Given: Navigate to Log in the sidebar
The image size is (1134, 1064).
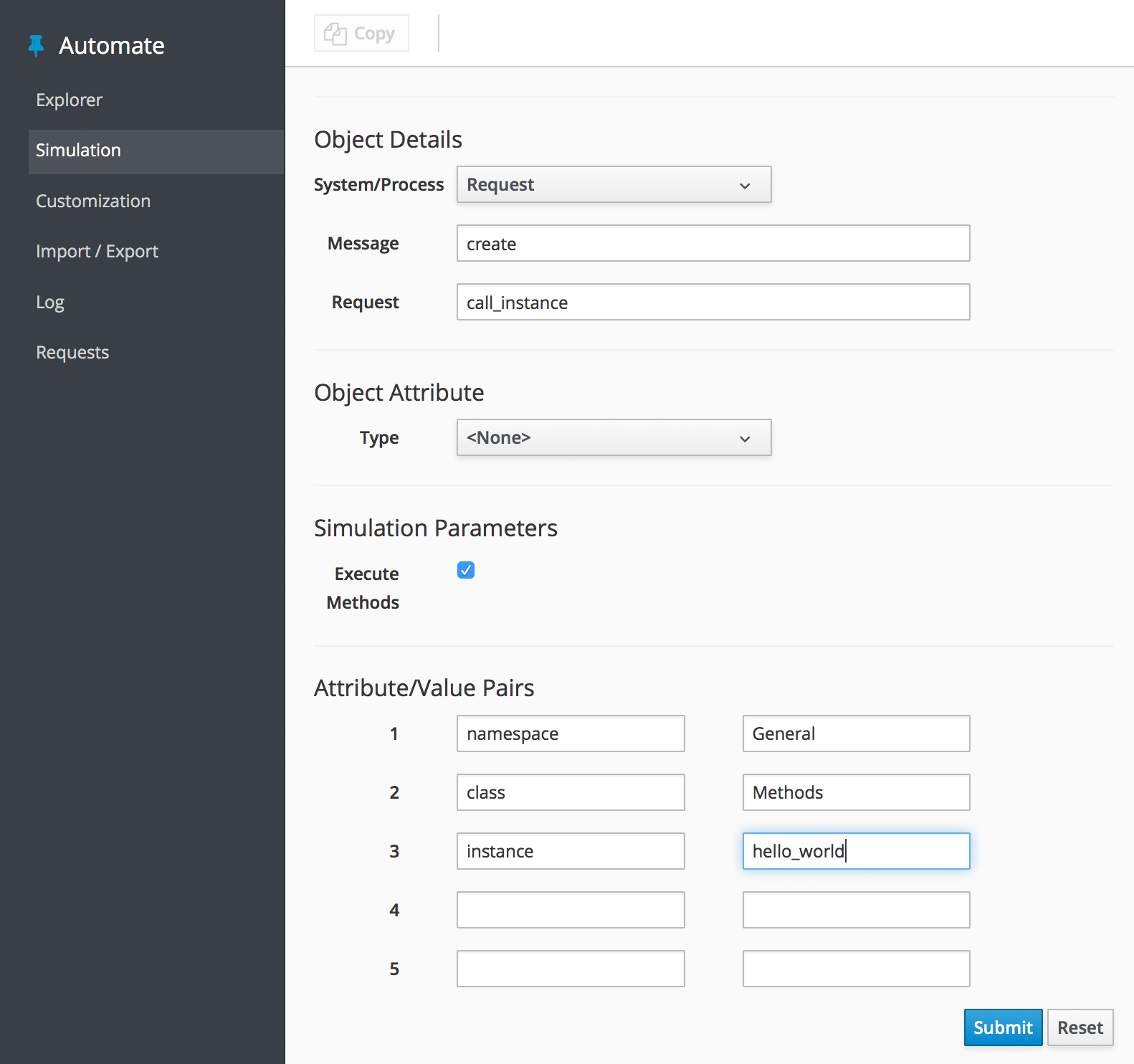Looking at the screenshot, I should pyautogui.click(x=50, y=303).
